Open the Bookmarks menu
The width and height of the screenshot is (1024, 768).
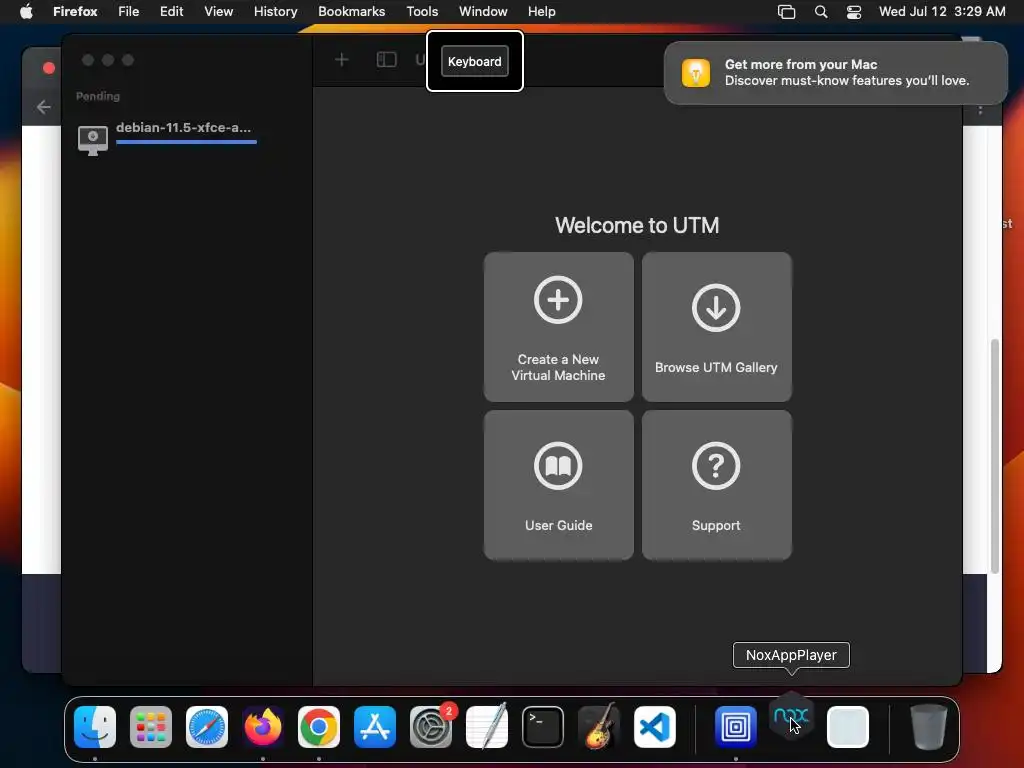[x=351, y=12]
